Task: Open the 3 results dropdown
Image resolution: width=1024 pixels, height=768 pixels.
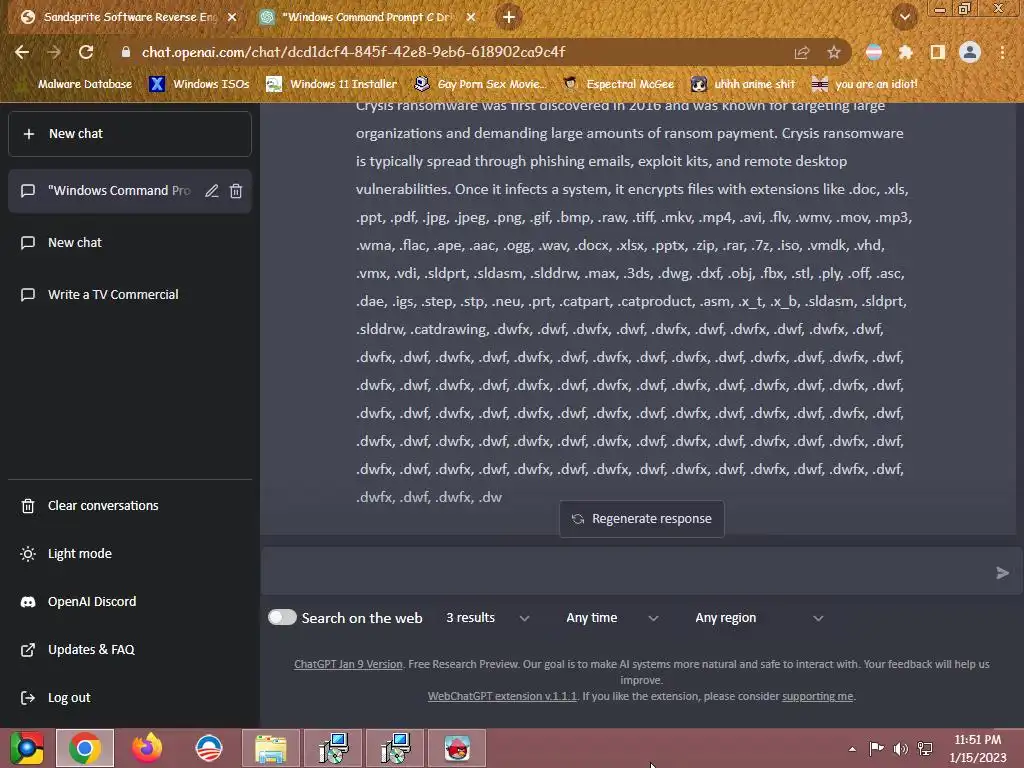Action: (487, 618)
